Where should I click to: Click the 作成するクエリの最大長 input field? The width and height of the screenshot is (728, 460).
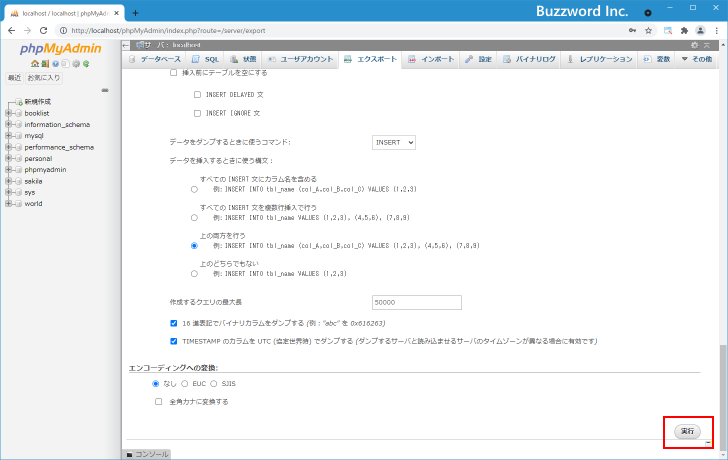(x=416, y=302)
